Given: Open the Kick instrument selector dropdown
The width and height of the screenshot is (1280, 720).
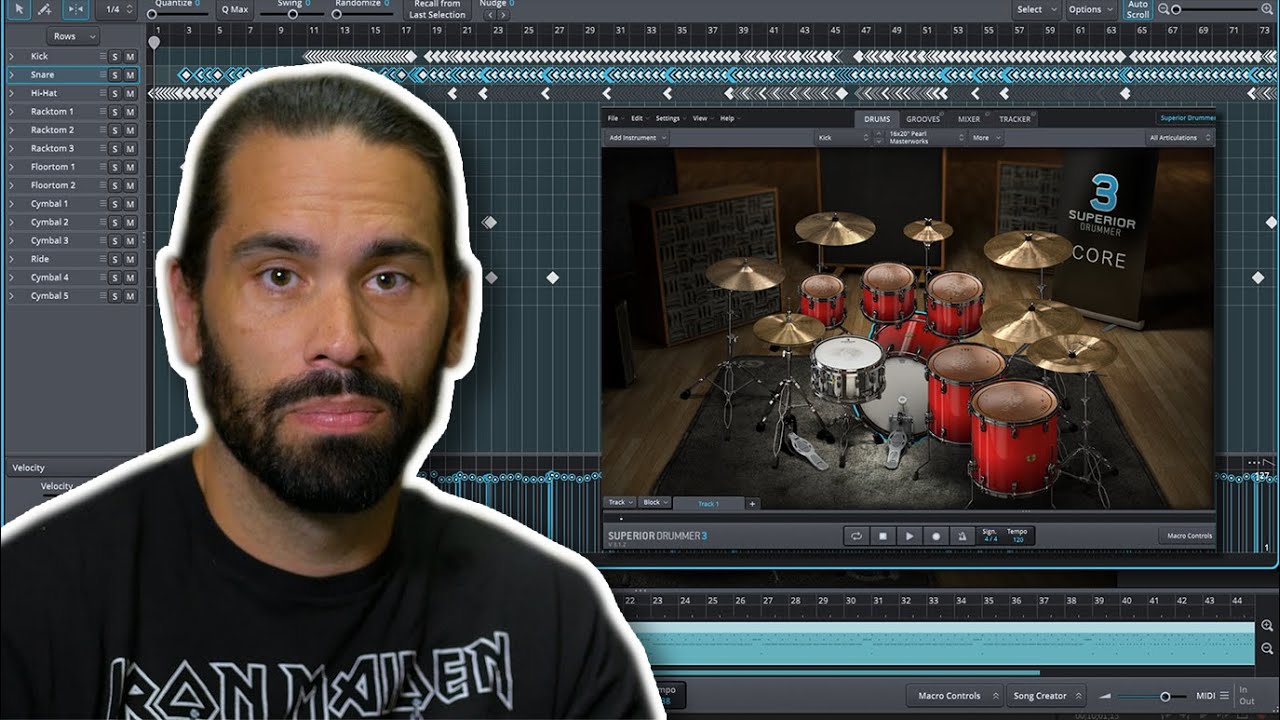Looking at the screenshot, I should [x=843, y=138].
